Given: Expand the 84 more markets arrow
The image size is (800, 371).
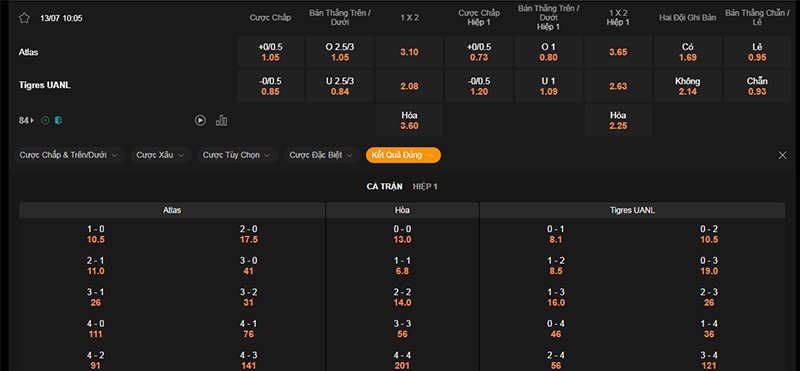Looking at the screenshot, I should pos(27,120).
